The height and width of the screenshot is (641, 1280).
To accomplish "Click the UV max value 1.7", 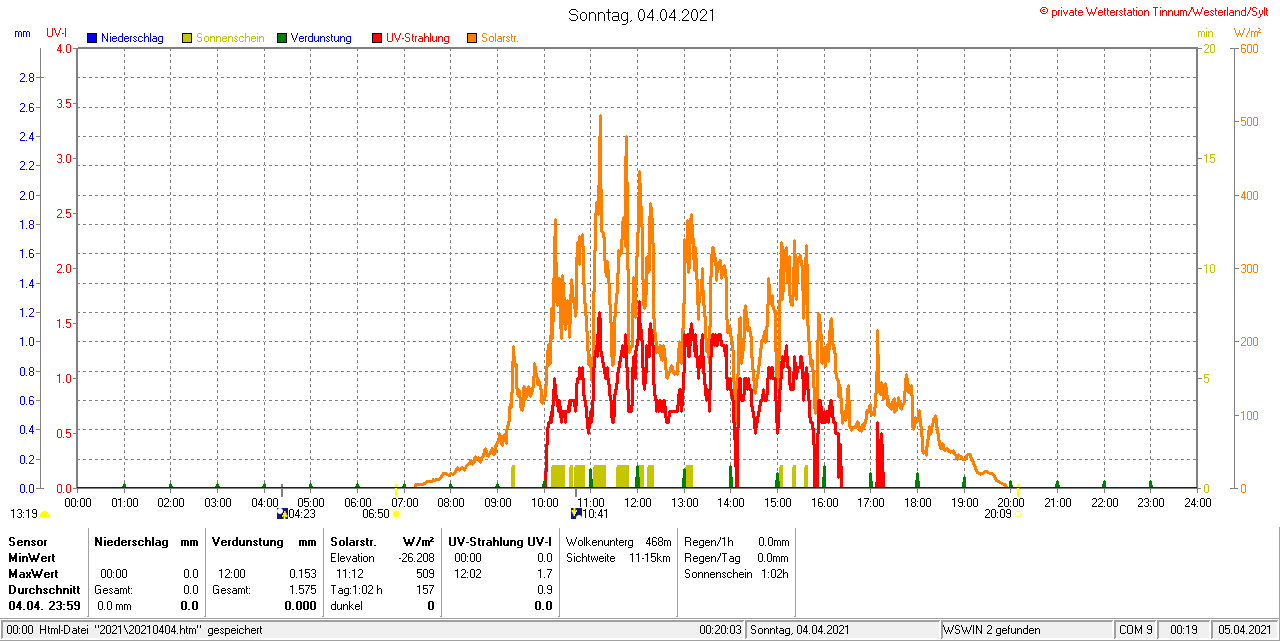I will 544,574.
